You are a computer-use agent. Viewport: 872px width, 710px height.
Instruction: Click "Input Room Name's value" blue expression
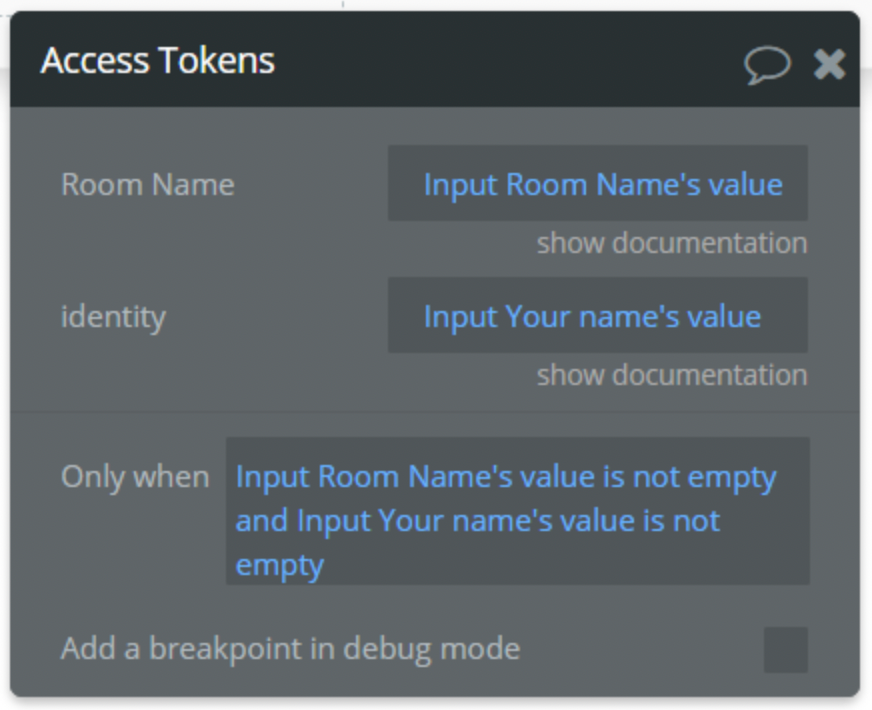click(x=603, y=184)
